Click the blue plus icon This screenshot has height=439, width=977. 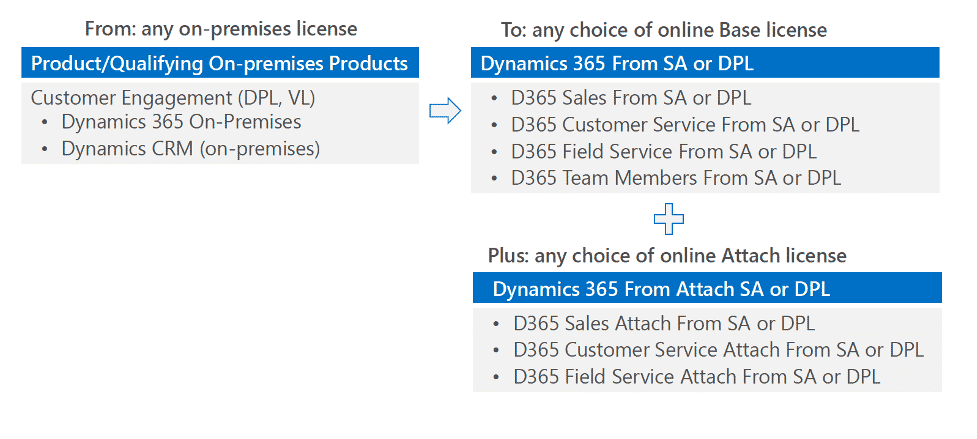coord(669,219)
